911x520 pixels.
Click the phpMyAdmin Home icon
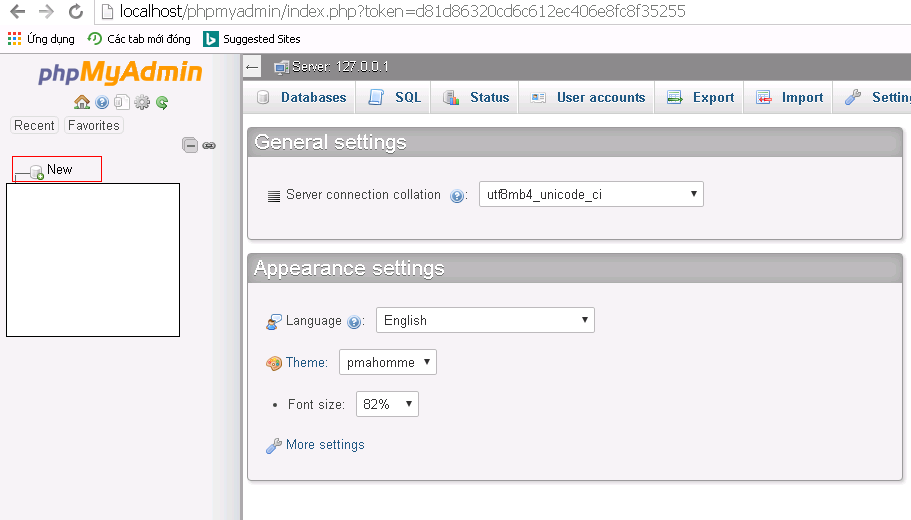click(82, 102)
